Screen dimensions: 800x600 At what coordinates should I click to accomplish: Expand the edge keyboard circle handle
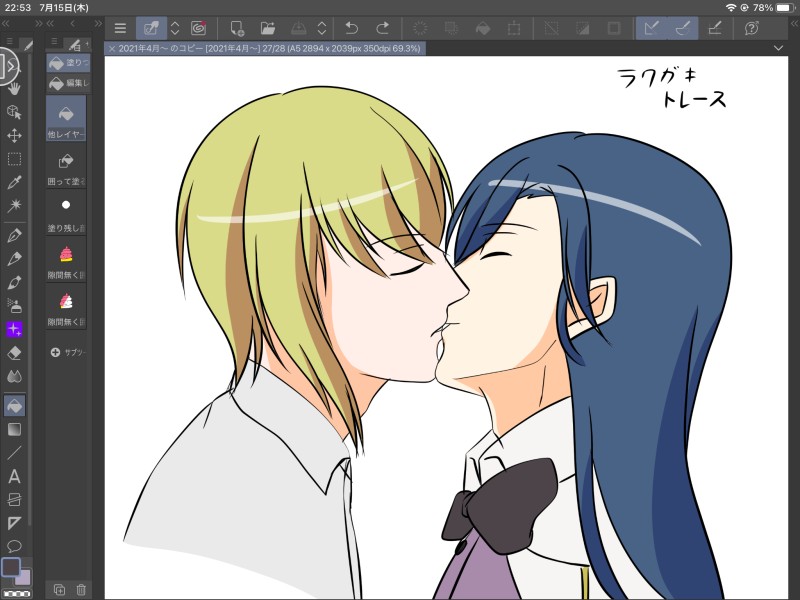8,66
